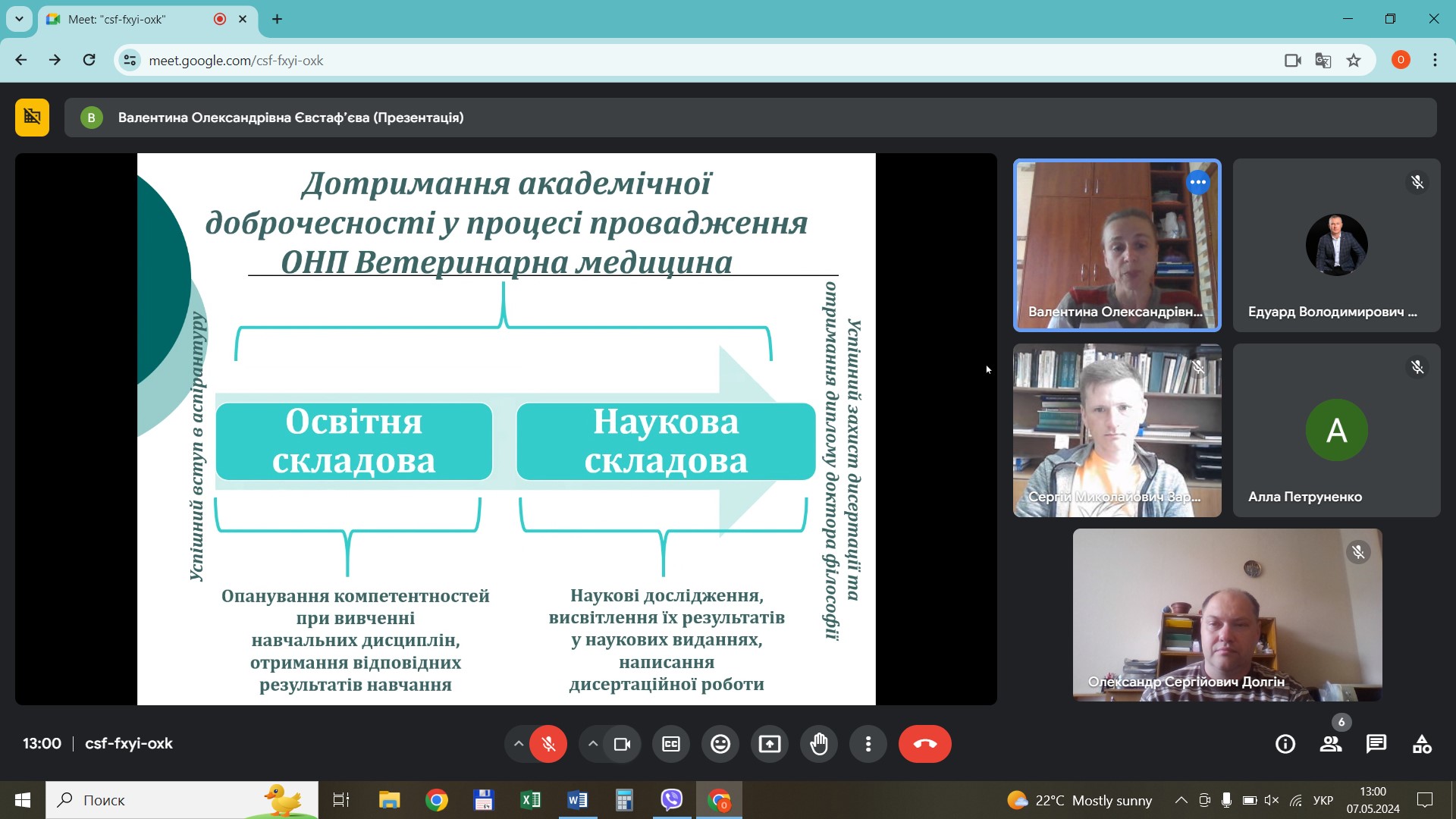Open Excel from taskbar
Image resolution: width=1456 pixels, height=819 pixels.
click(530, 800)
